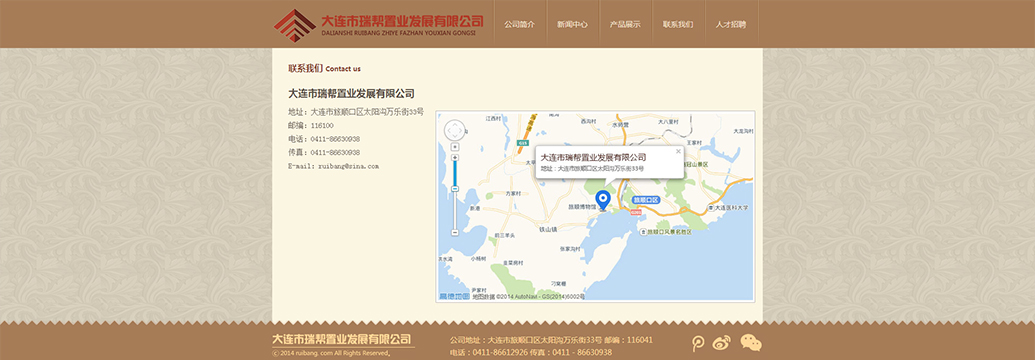Viewport: 1035px width, 360px height.
Task: Click the map zoom slider handle
Action: [455, 189]
